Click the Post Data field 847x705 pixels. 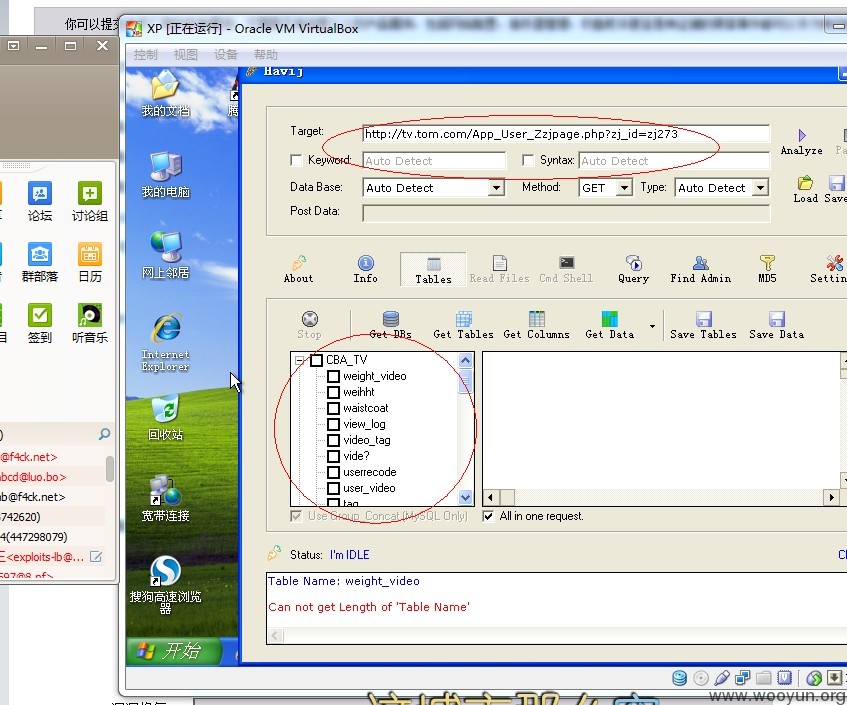tap(566, 213)
